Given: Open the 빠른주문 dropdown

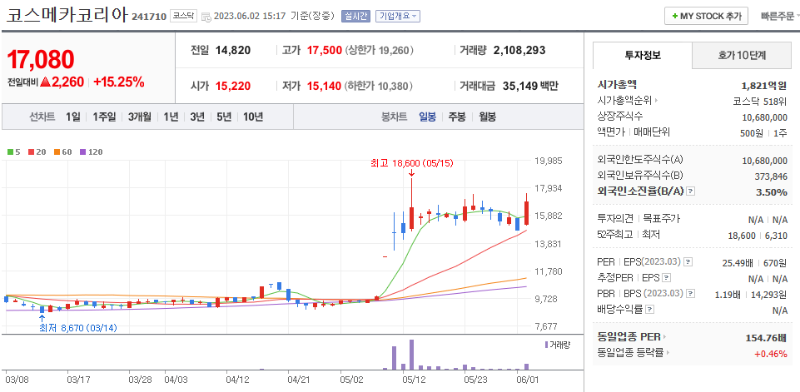Looking at the screenshot, I should tap(779, 16).
